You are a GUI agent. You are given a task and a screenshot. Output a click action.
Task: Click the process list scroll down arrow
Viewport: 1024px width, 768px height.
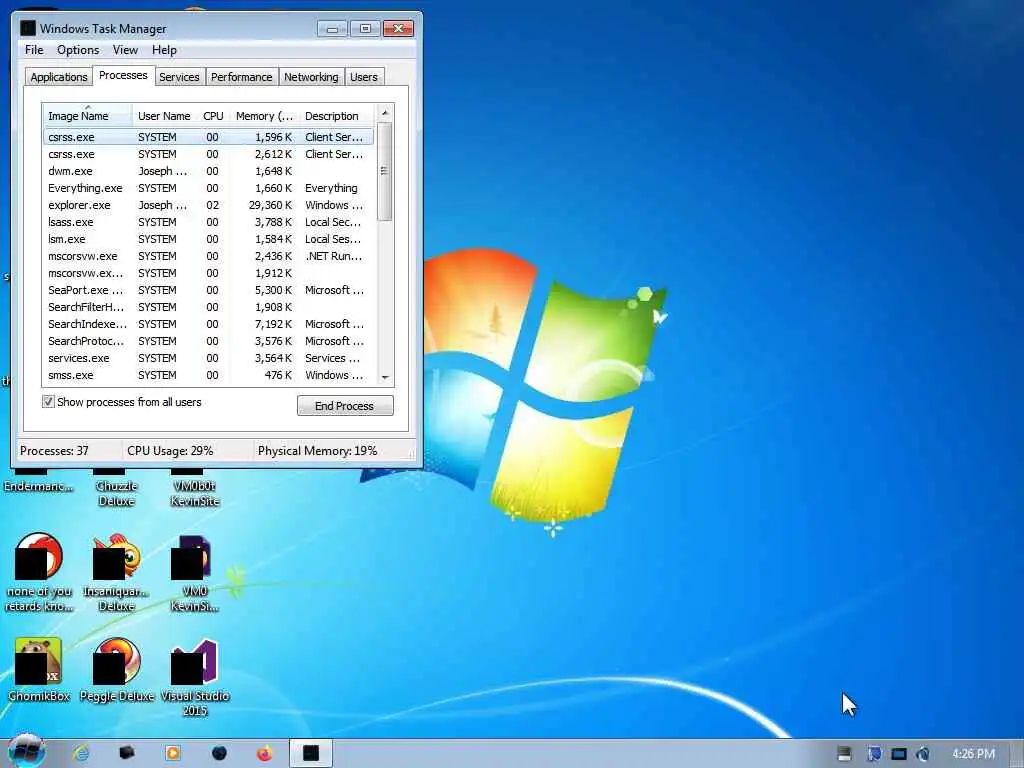(x=385, y=377)
